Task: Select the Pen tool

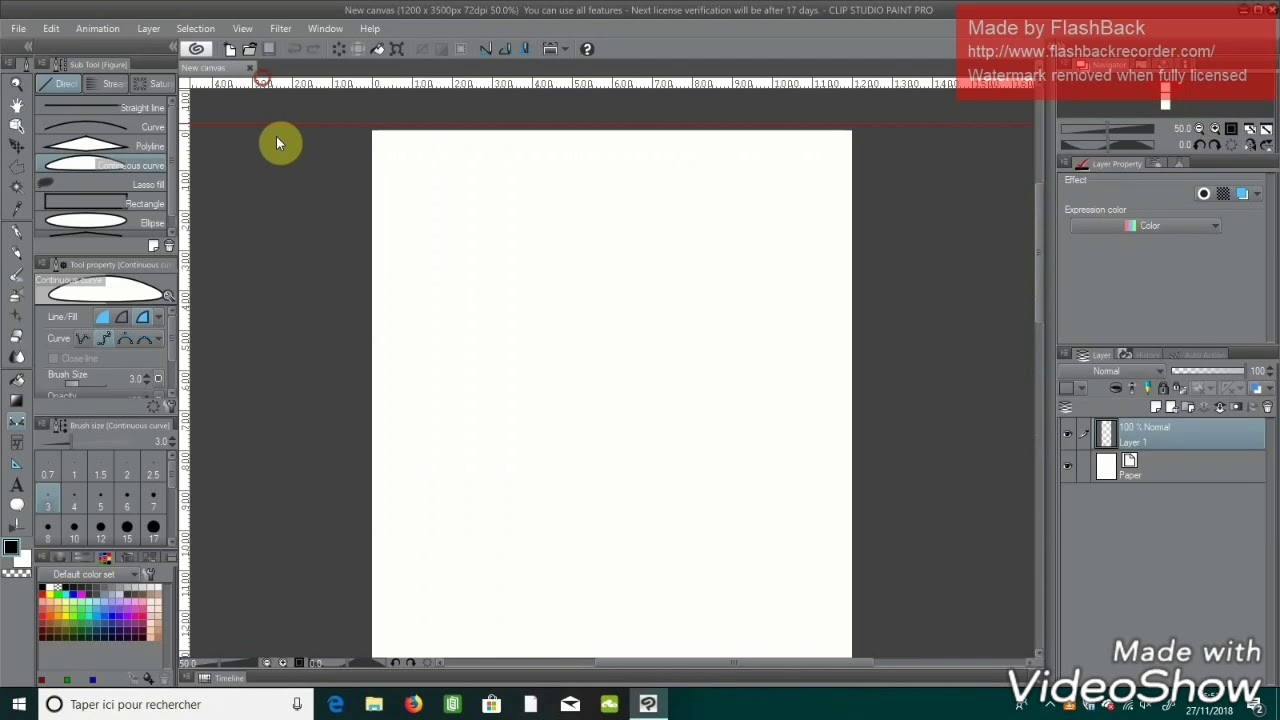Action: coord(17,232)
